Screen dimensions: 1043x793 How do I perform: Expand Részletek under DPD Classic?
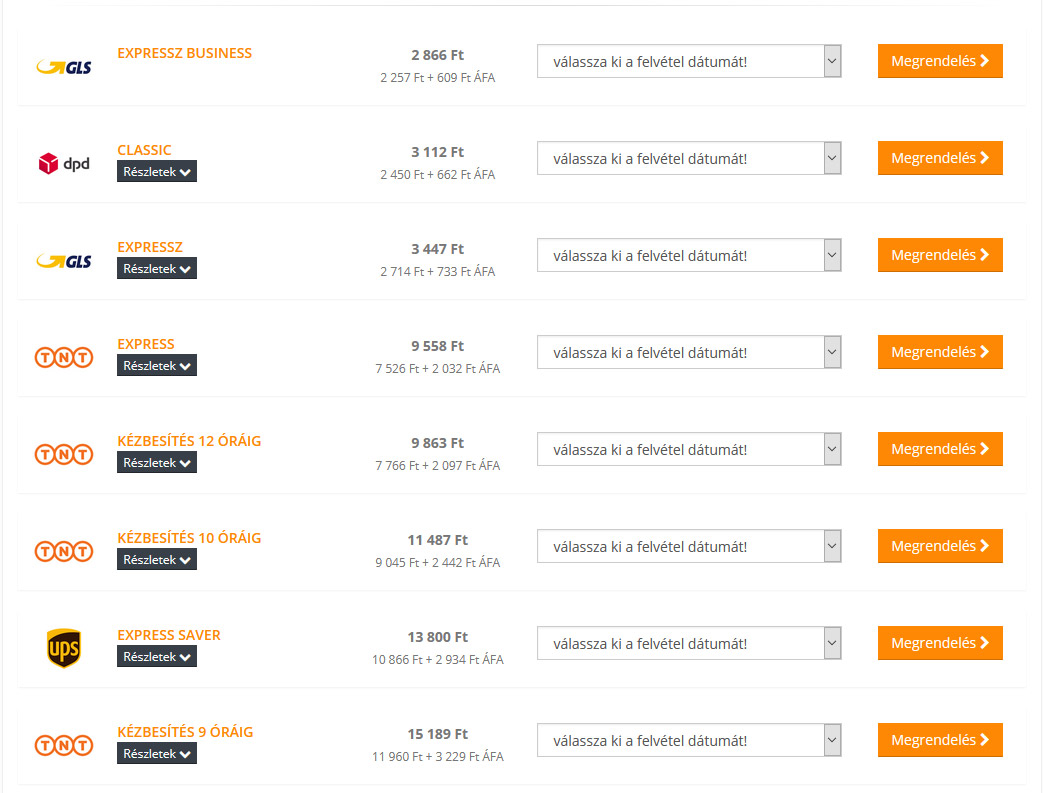tap(157, 172)
